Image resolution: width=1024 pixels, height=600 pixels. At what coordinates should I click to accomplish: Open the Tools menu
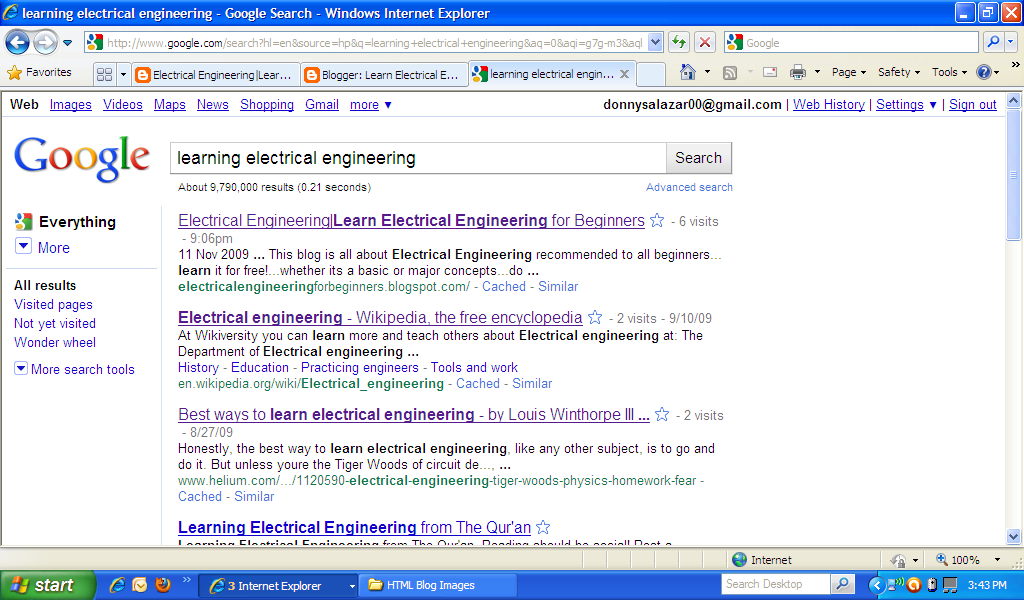point(949,72)
